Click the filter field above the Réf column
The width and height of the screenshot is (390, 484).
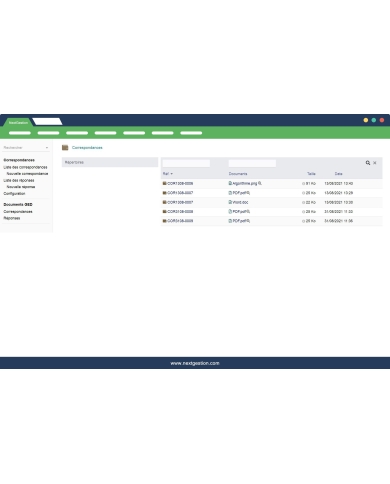point(186,163)
